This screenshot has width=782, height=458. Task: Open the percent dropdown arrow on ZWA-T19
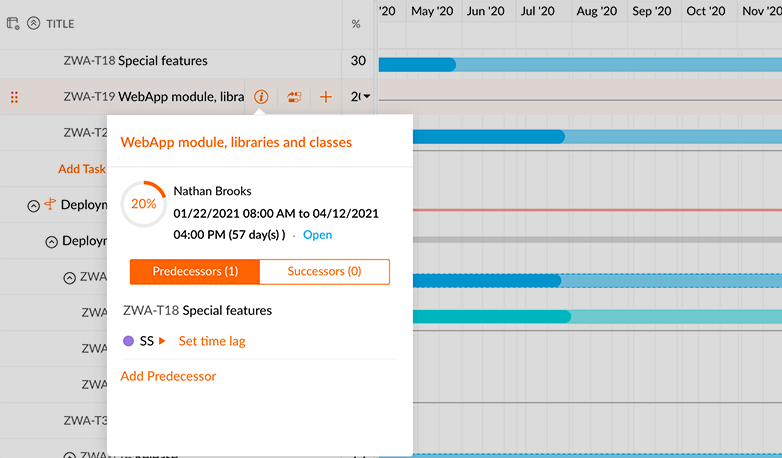367,96
